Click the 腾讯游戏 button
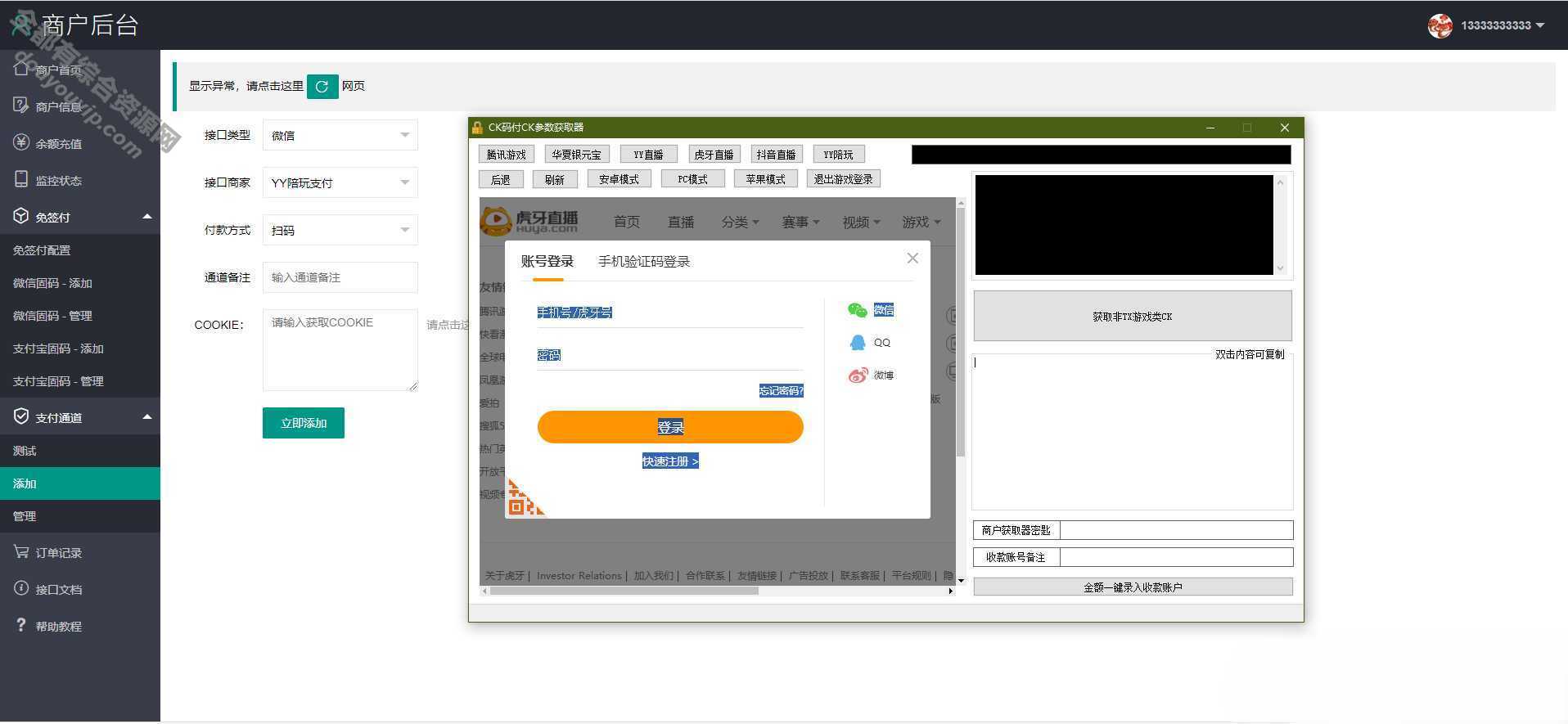This screenshot has width=1568, height=724. click(507, 155)
